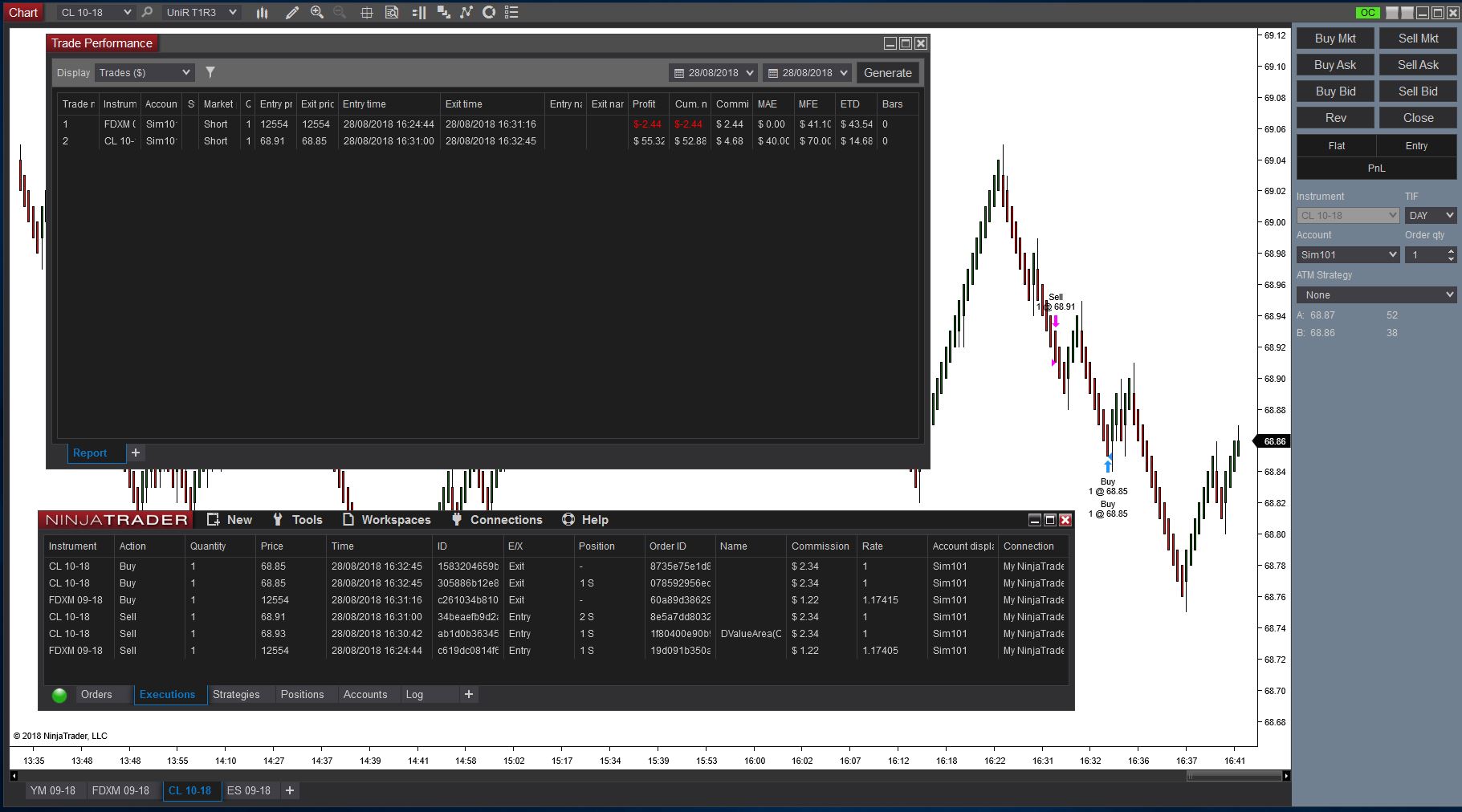Viewport: 1462px width, 812px height.
Task: Click the Sell Bid button
Action: click(1418, 91)
